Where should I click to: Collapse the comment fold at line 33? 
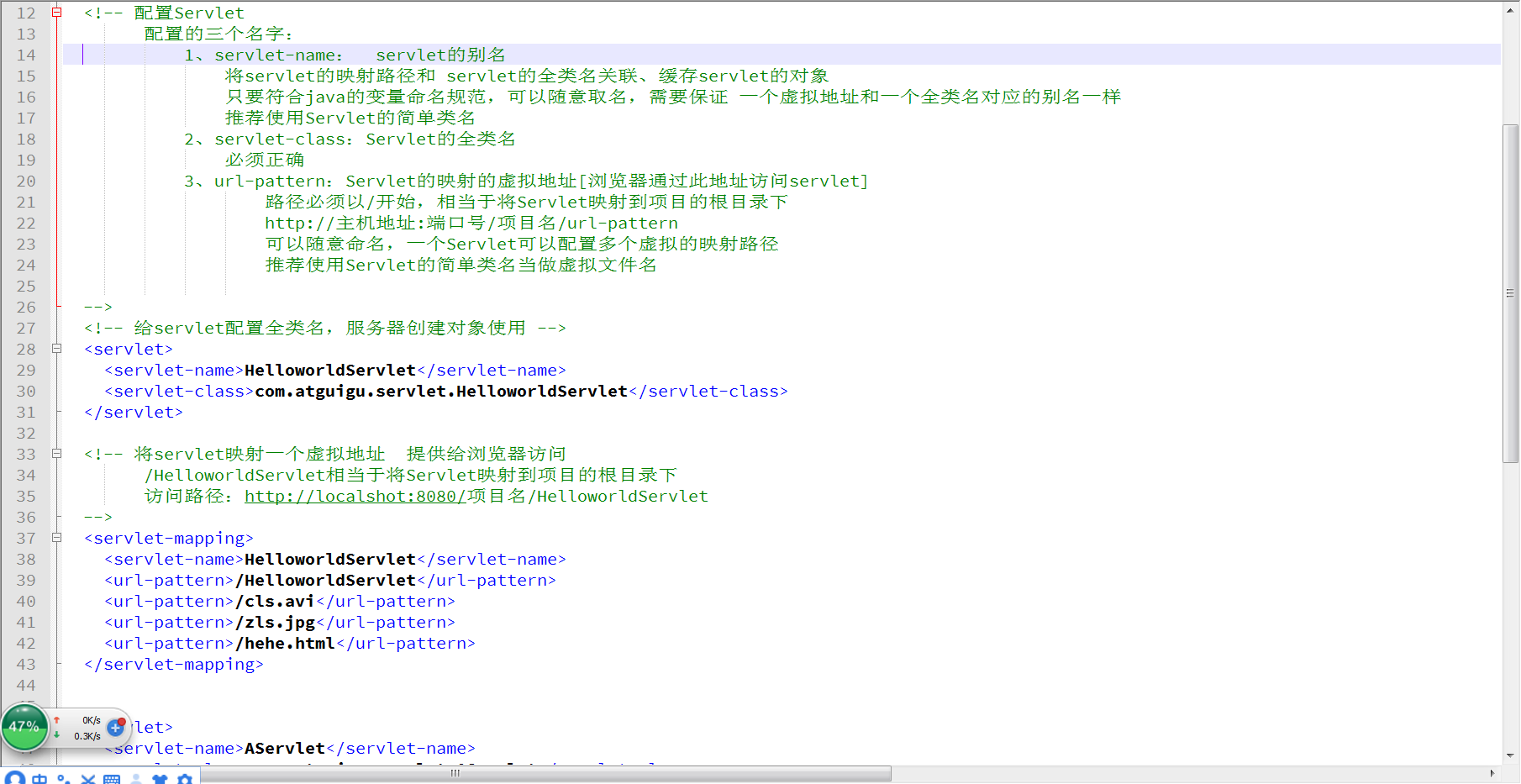57,454
